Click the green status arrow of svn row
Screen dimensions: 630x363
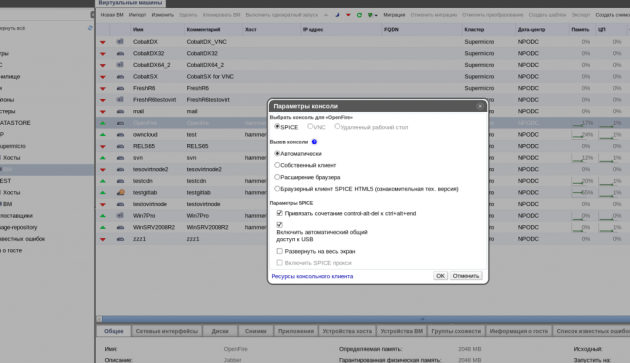point(103,158)
